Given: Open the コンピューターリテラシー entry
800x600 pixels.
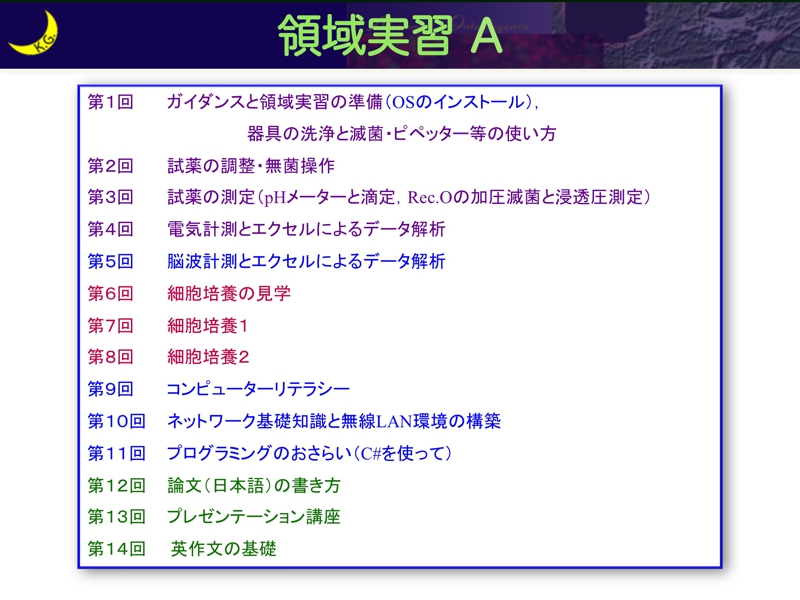Looking at the screenshot, I should point(258,389).
